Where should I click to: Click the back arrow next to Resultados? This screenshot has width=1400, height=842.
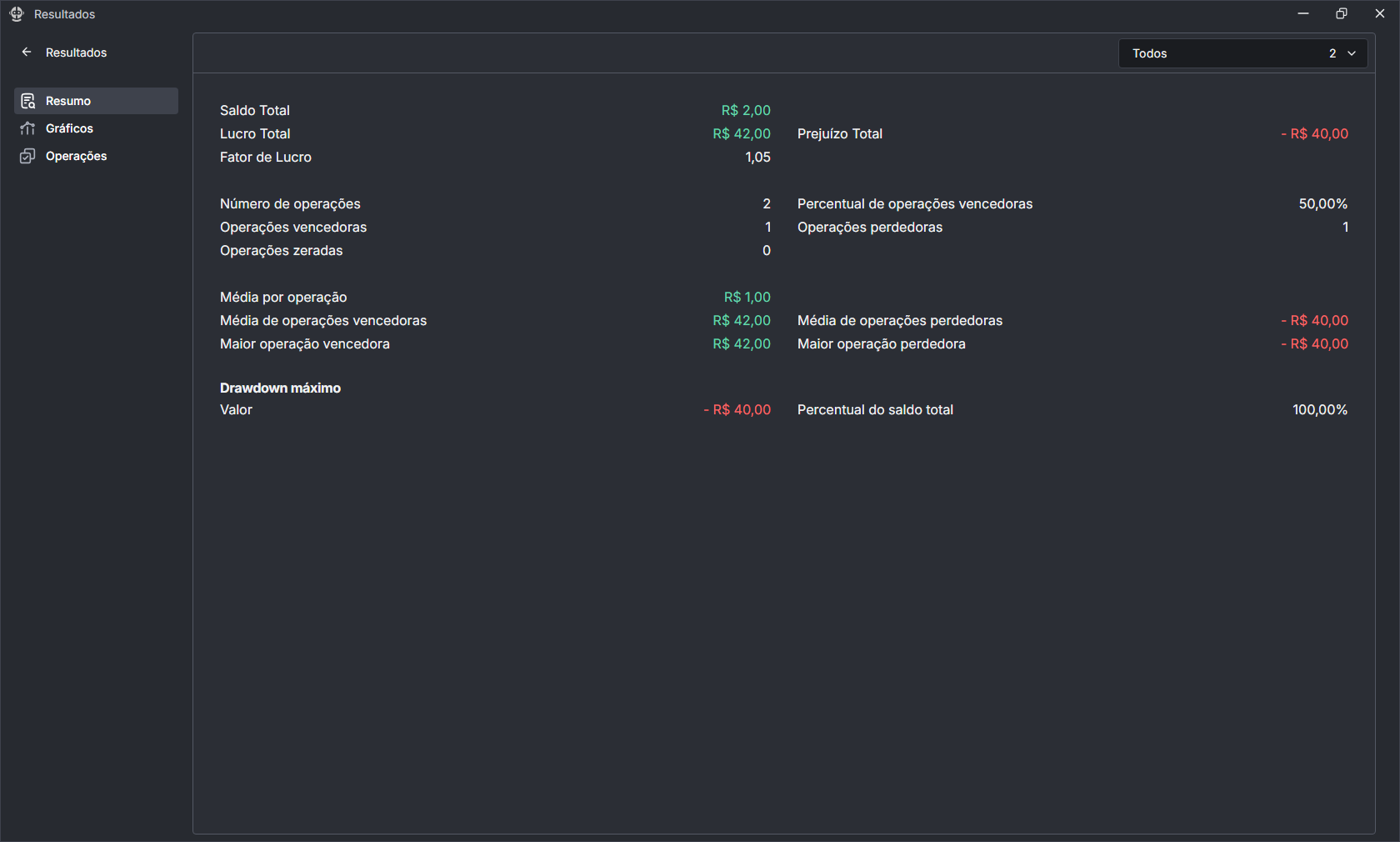point(27,52)
